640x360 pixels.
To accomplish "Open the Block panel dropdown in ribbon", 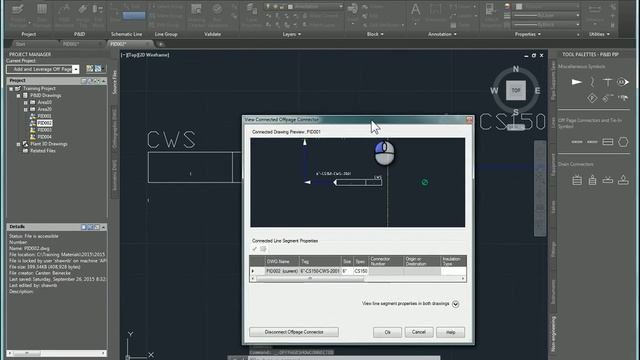I will (375, 34).
